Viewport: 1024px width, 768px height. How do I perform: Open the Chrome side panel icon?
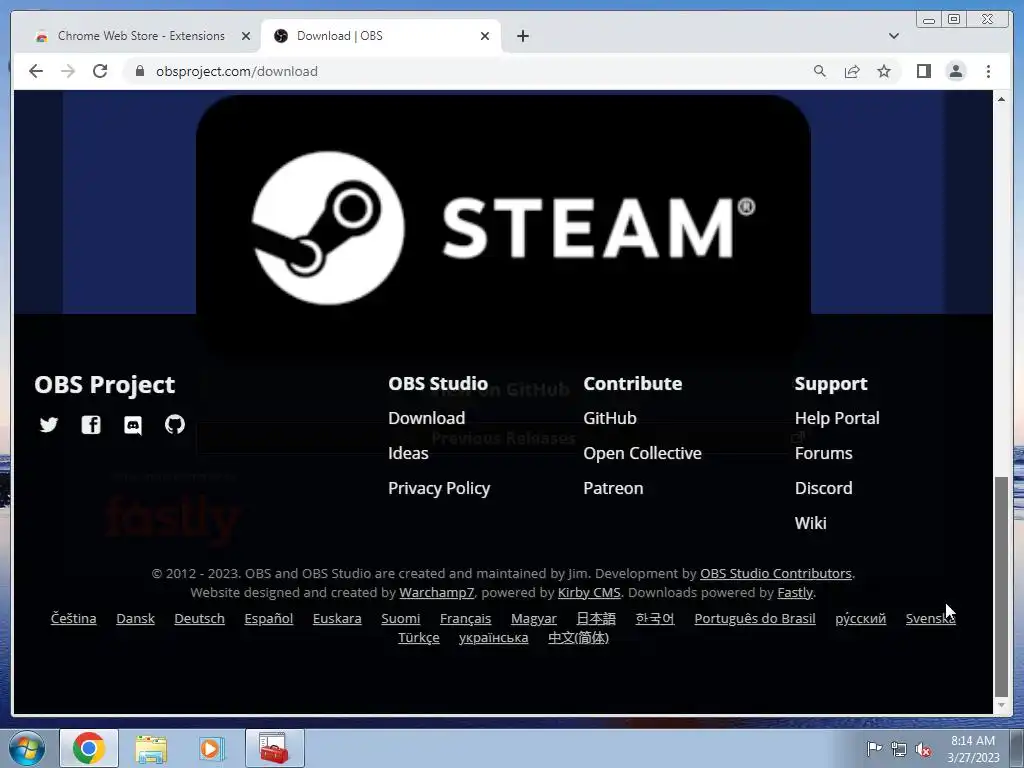tap(923, 71)
